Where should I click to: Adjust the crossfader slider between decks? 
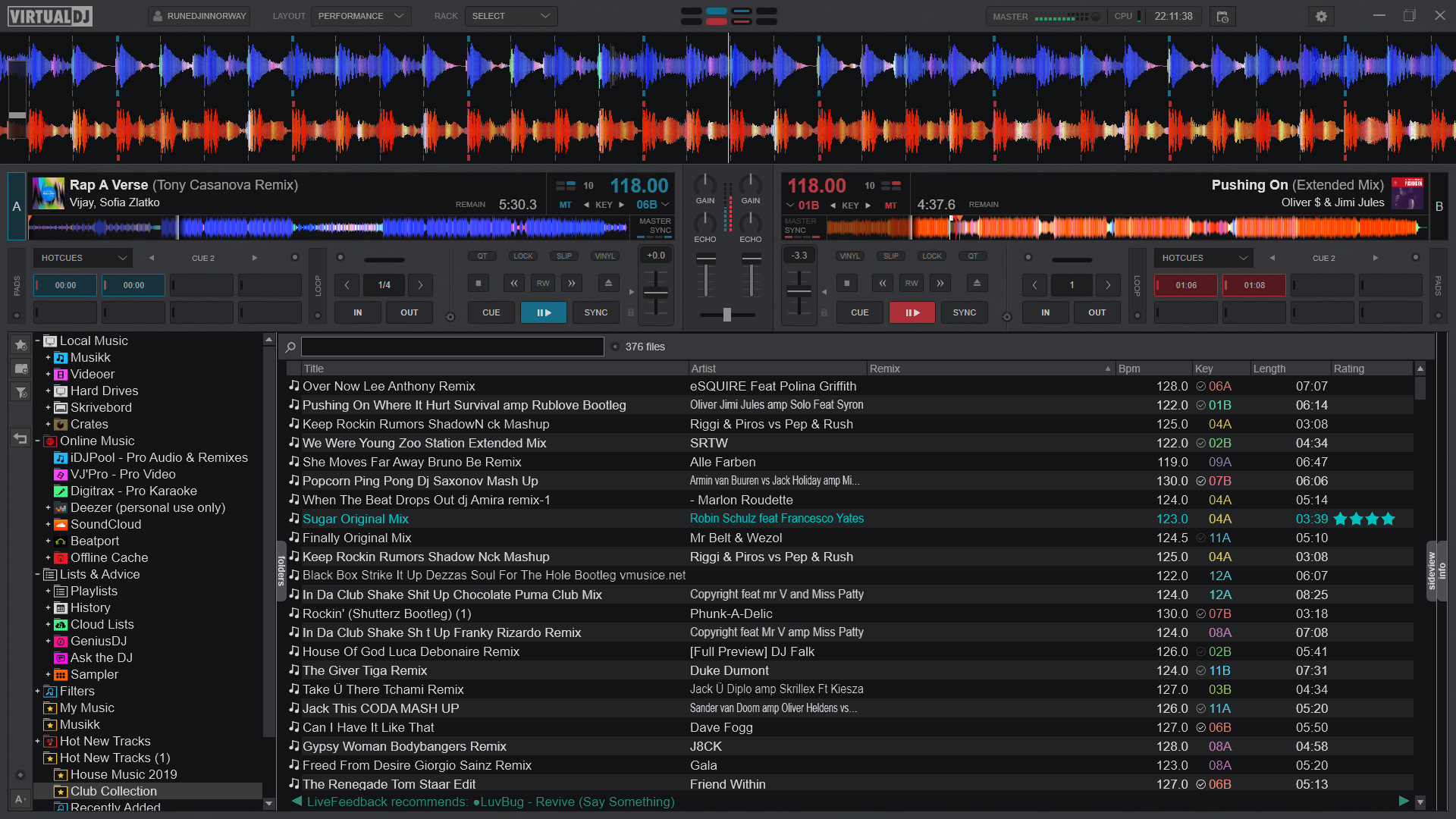tap(727, 314)
